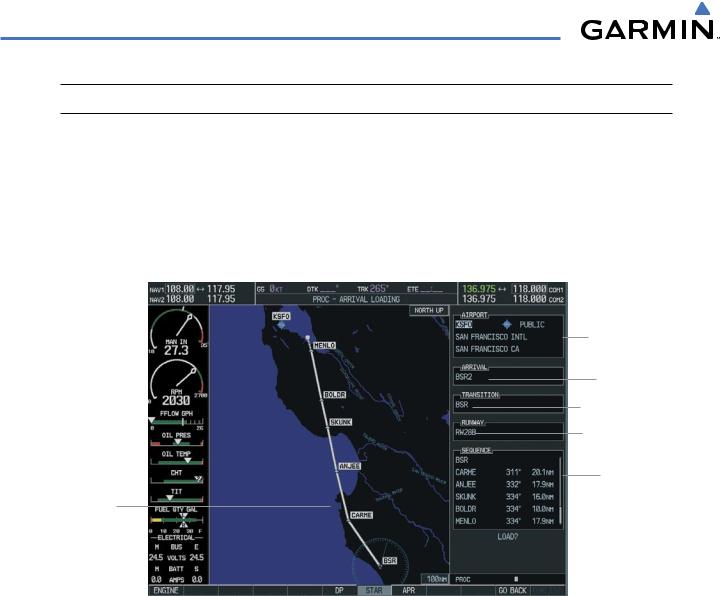Click the NAV frequency transfer arrow
Viewport: 722px width, 596px height.
tap(201, 289)
